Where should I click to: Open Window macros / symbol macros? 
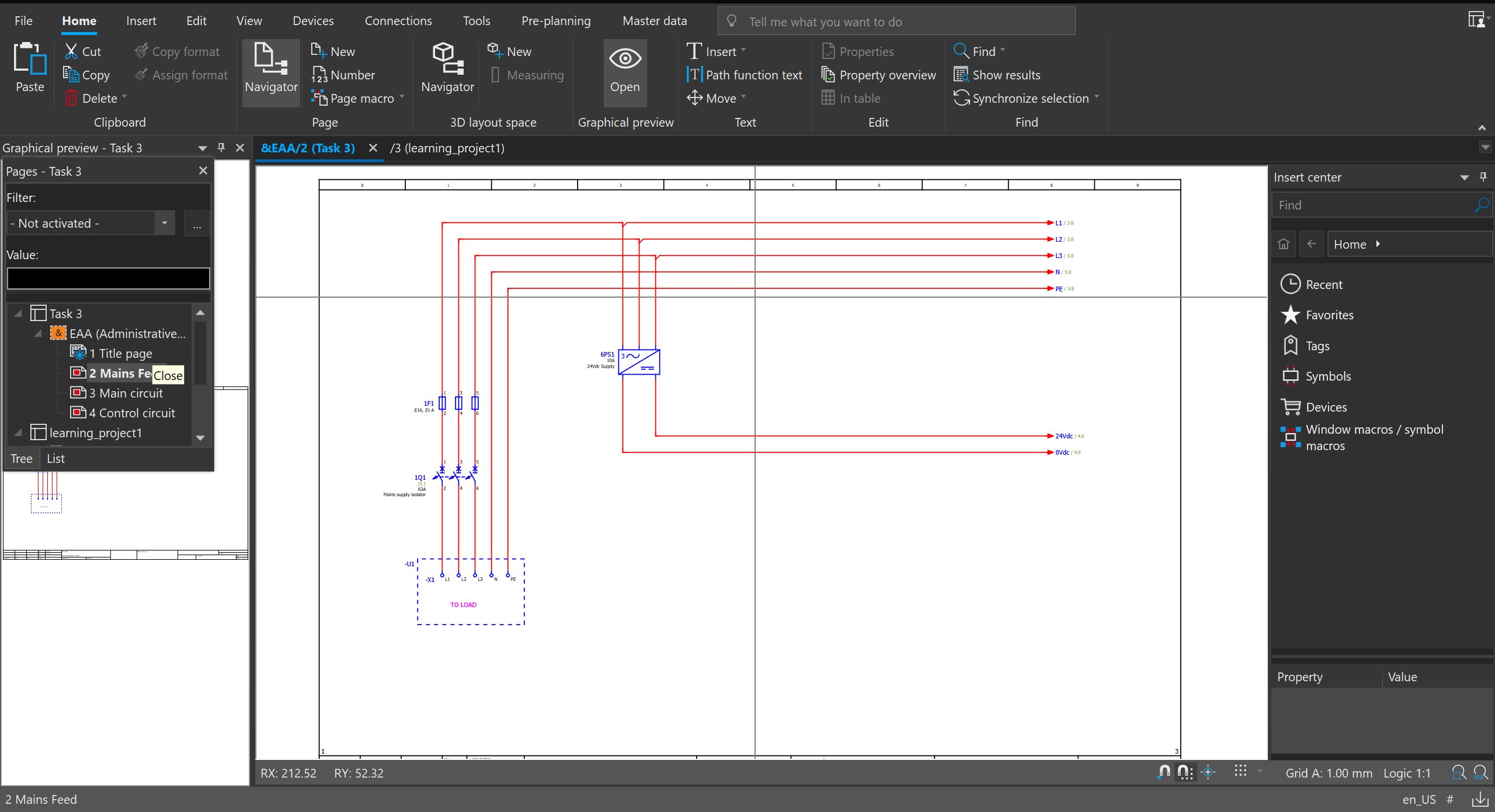(1362, 437)
